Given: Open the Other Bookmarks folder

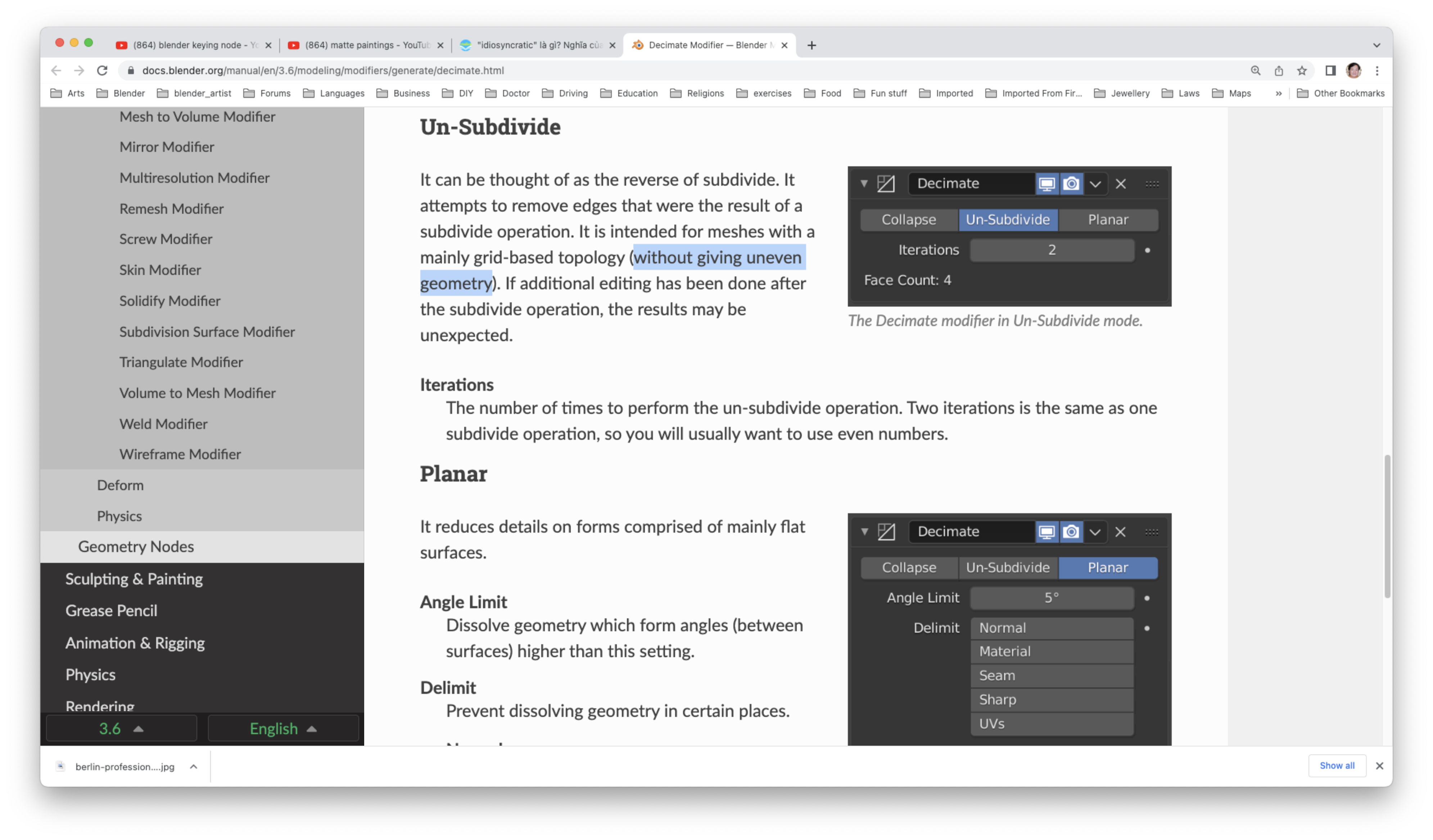Looking at the screenshot, I should coord(1340,93).
